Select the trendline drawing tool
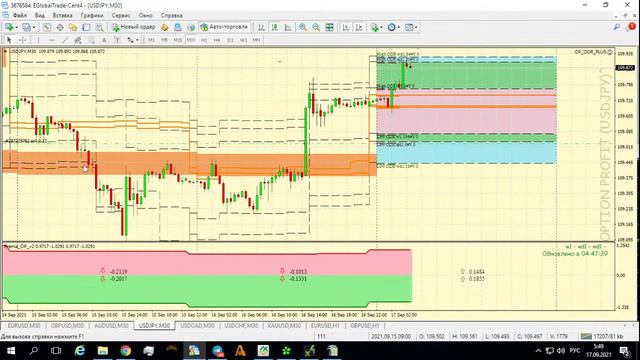 tap(65, 40)
